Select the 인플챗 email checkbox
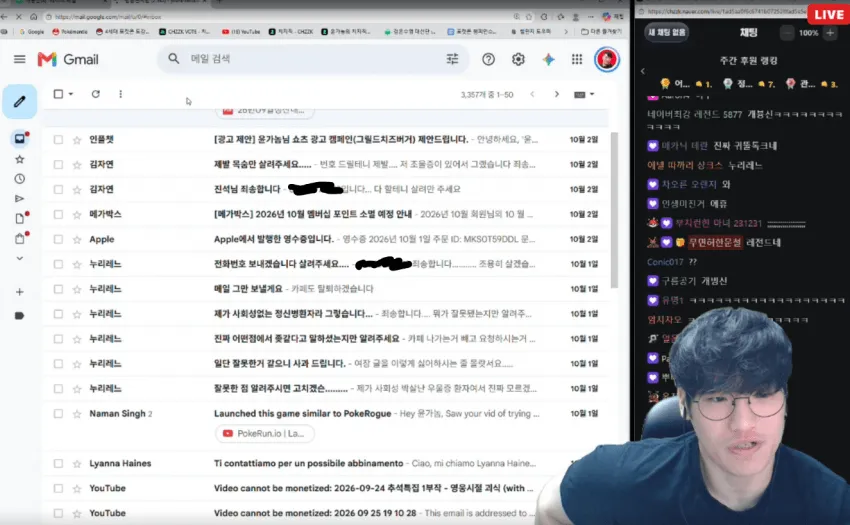Viewport: 850px width, 525px height. (x=58, y=140)
